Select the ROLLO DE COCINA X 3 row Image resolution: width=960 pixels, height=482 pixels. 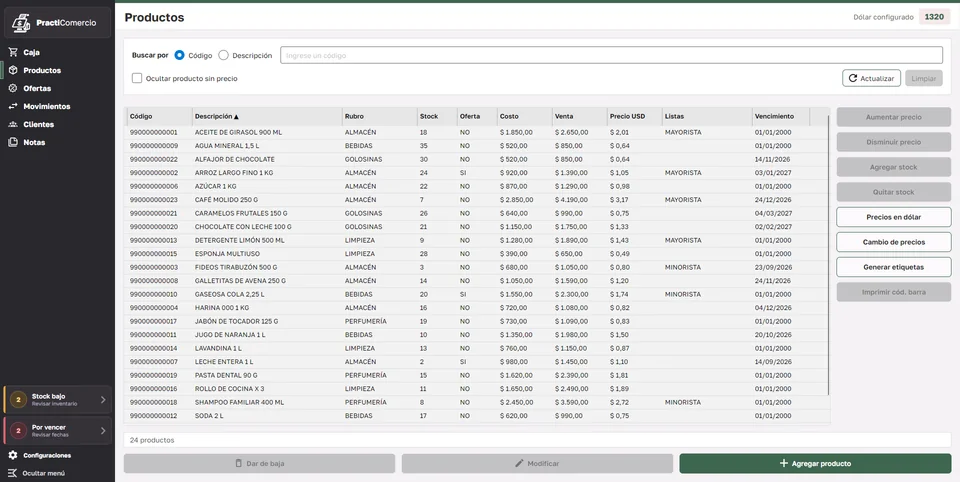click(x=477, y=389)
